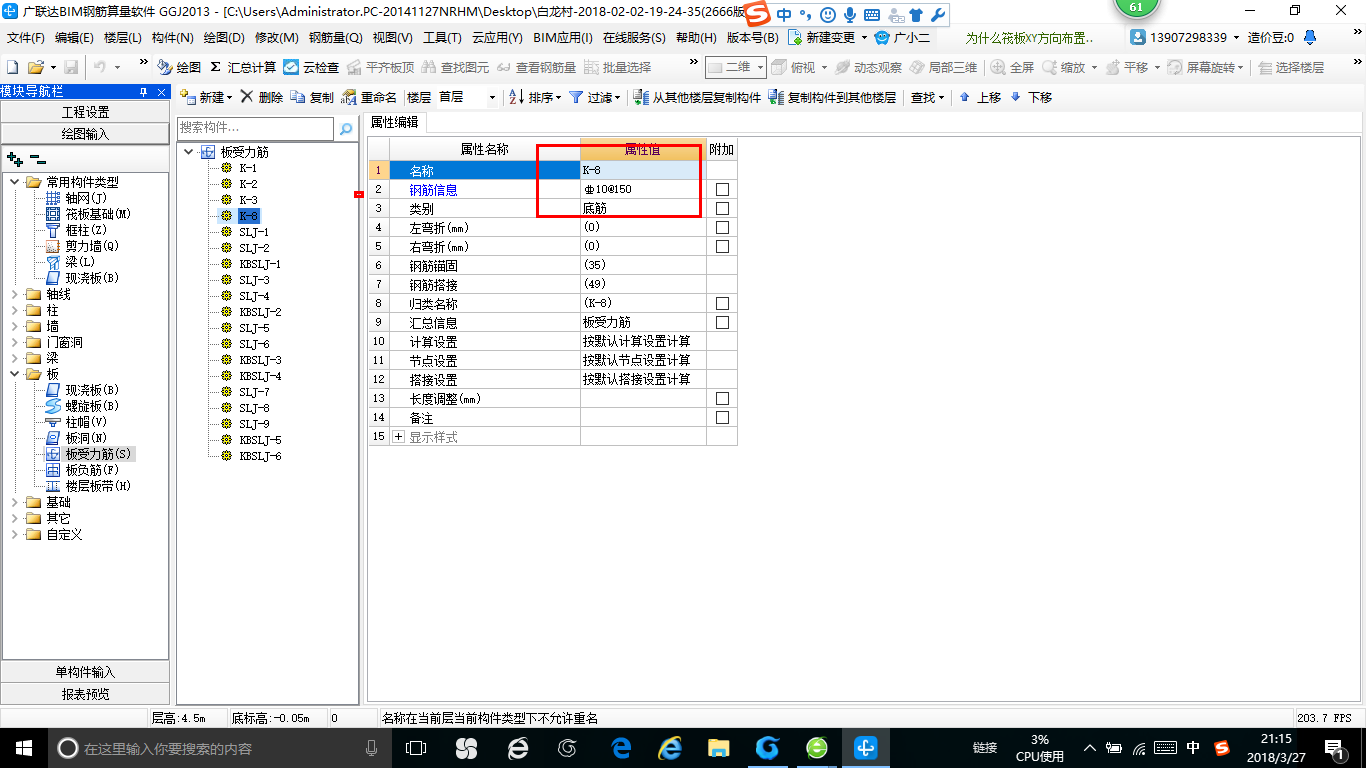Click the 工程设置 button
Image resolution: width=1366 pixels, height=768 pixels.
(85, 112)
